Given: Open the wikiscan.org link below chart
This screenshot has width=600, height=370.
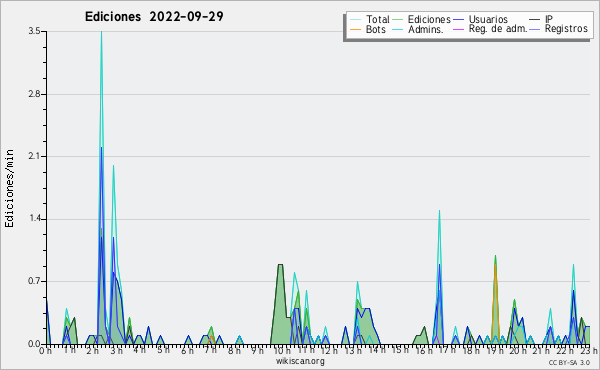Looking at the screenshot, I should [300, 361].
